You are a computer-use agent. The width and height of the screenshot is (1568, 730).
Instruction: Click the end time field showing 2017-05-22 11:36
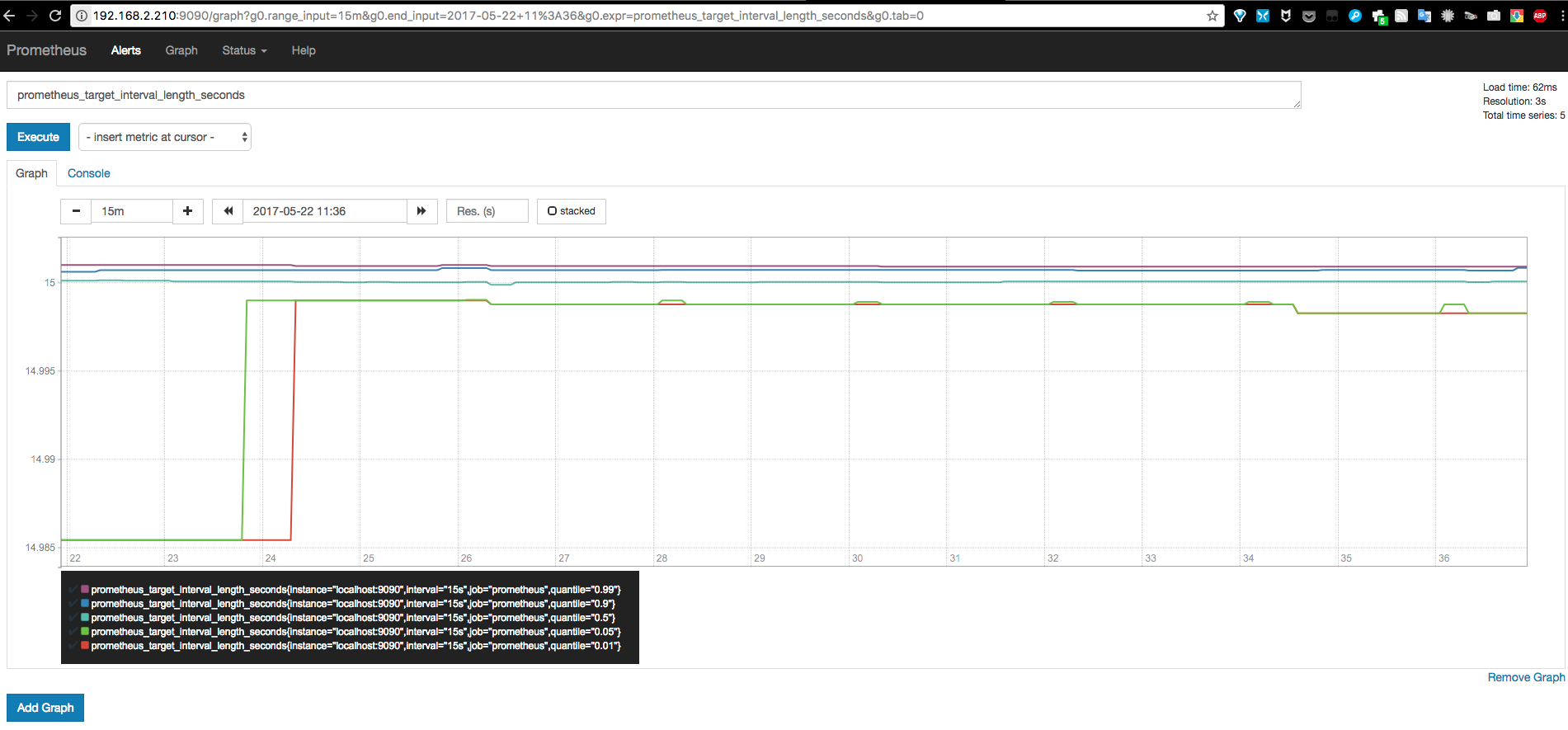[x=325, y=211]
